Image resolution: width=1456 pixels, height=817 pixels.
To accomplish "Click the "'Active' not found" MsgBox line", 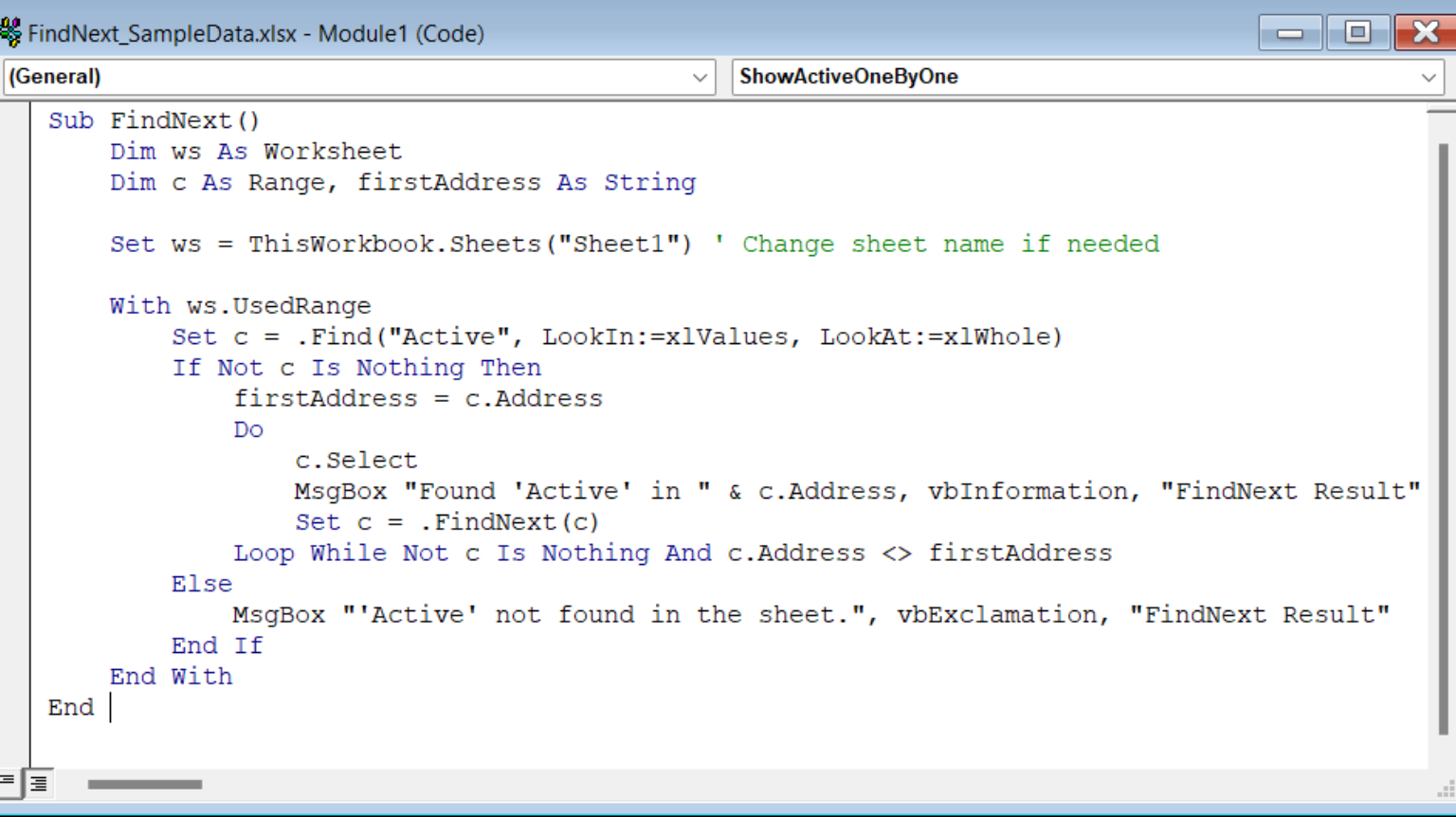I will 811,614.
